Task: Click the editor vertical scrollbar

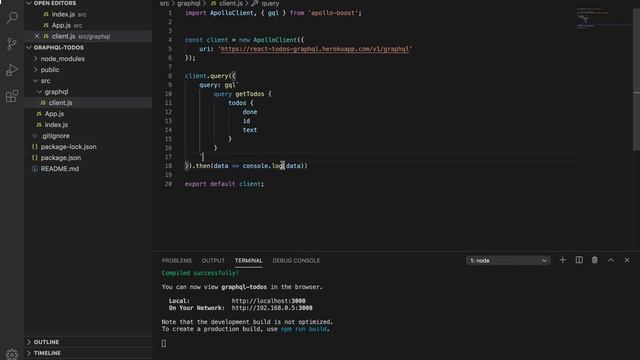Action: pyautogui.click(x=636, y=80)
